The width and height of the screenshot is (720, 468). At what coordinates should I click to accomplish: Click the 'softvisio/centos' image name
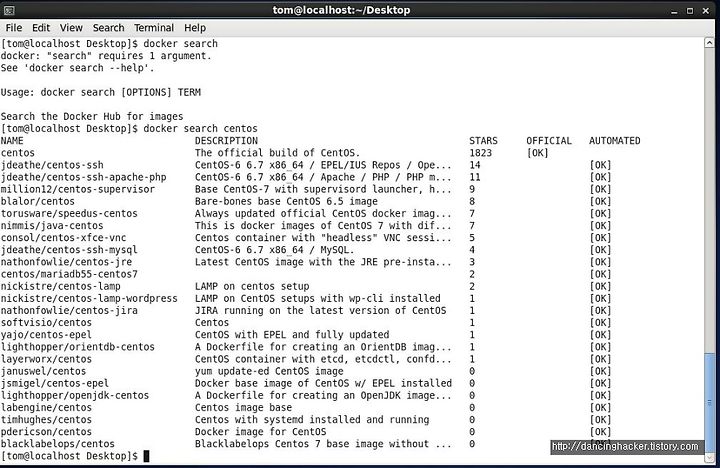click(46, 323)
